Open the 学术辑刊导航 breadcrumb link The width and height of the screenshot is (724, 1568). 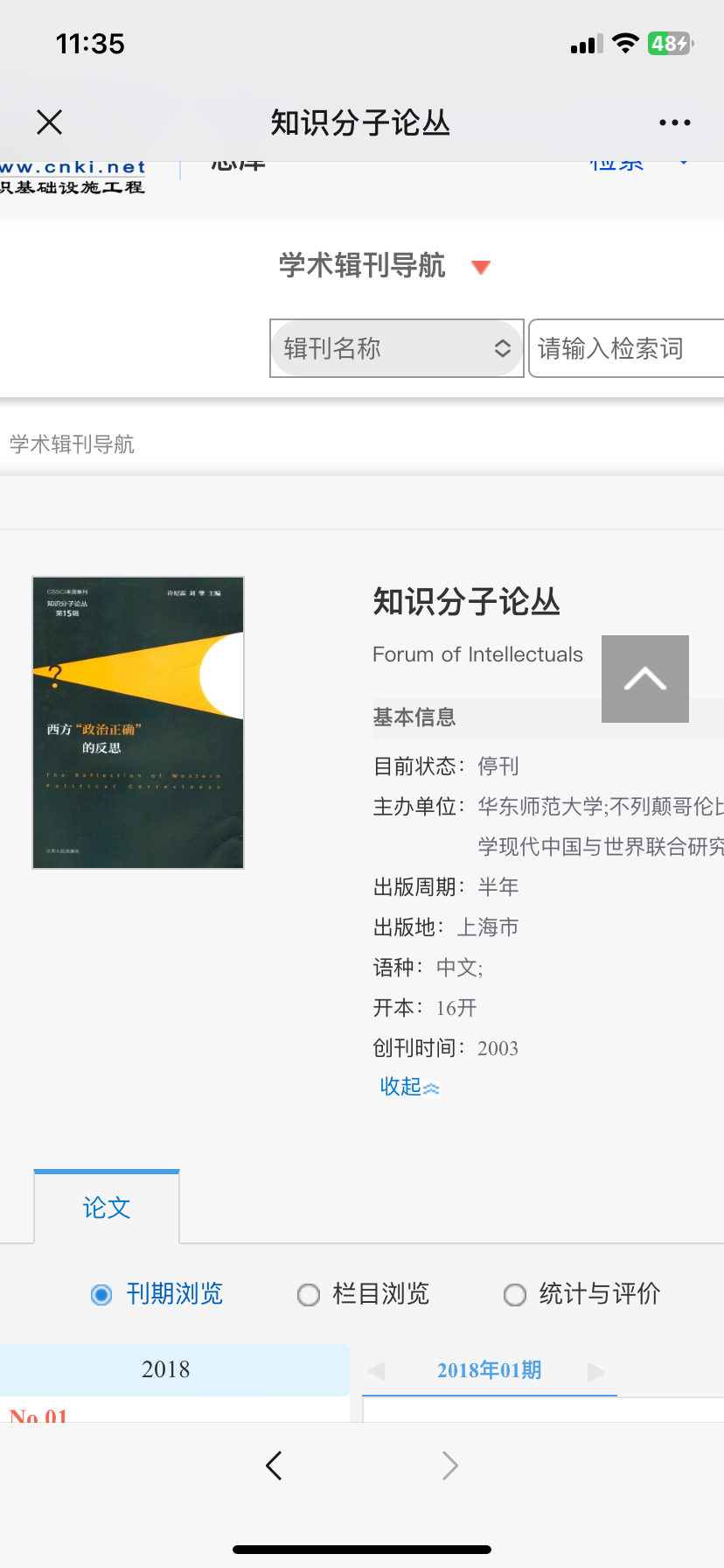click(72, 444)
